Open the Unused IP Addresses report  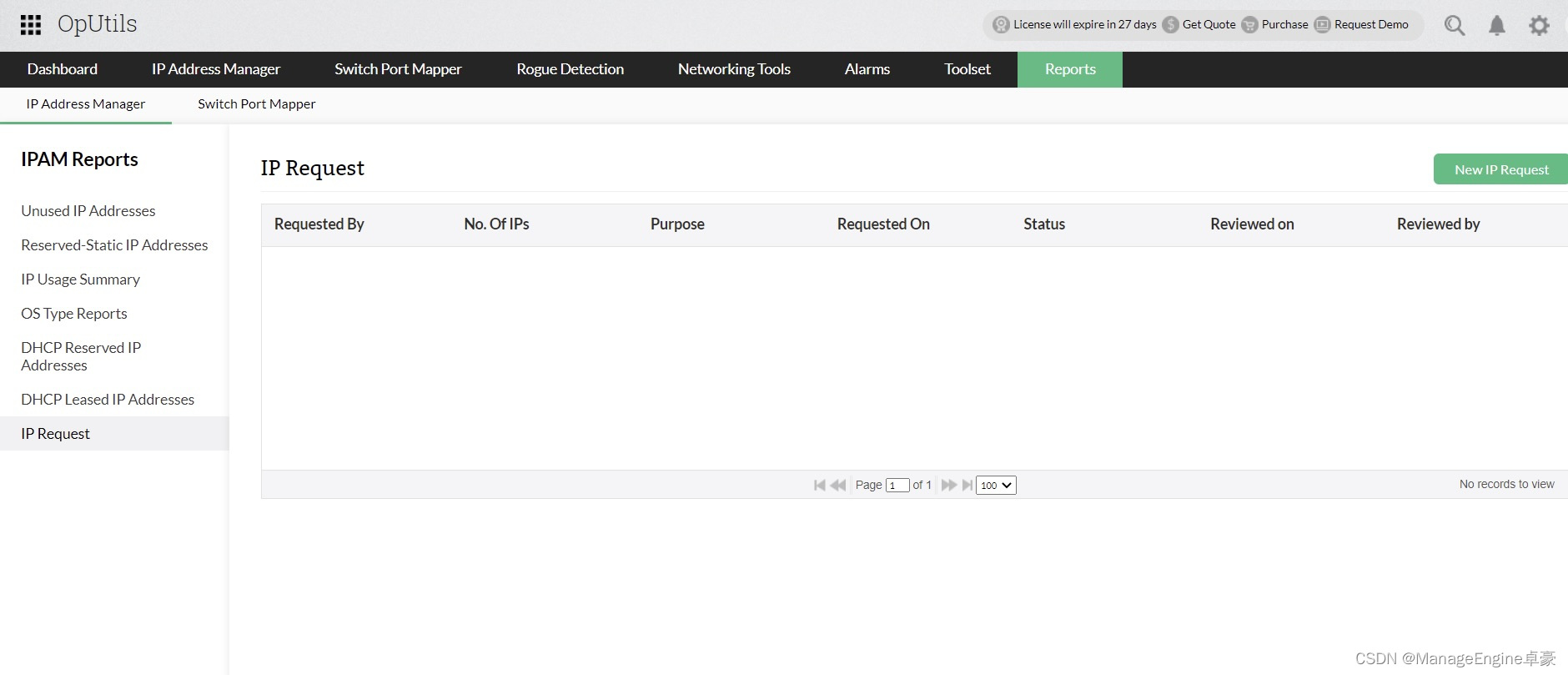click(x=88, y=211)
